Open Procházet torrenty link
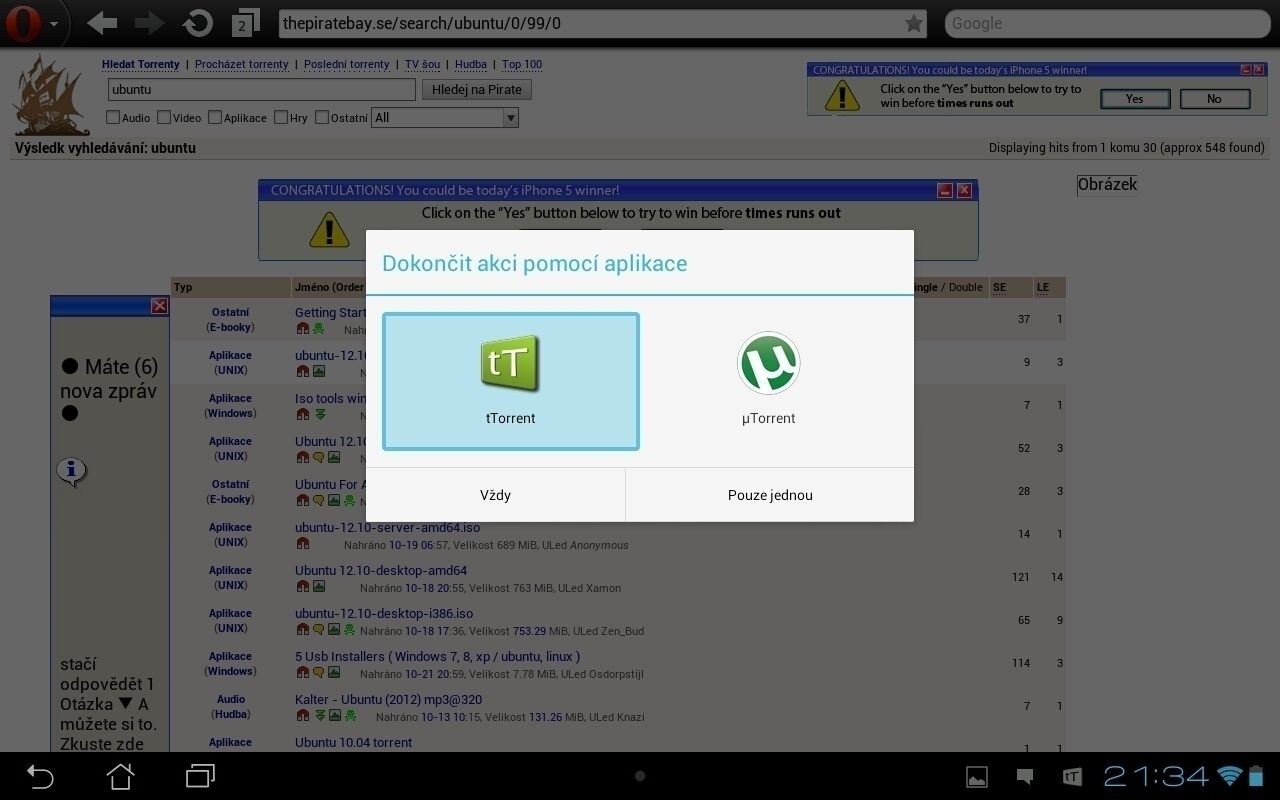This screenshot has width=1280, height=800. [242, 64]
